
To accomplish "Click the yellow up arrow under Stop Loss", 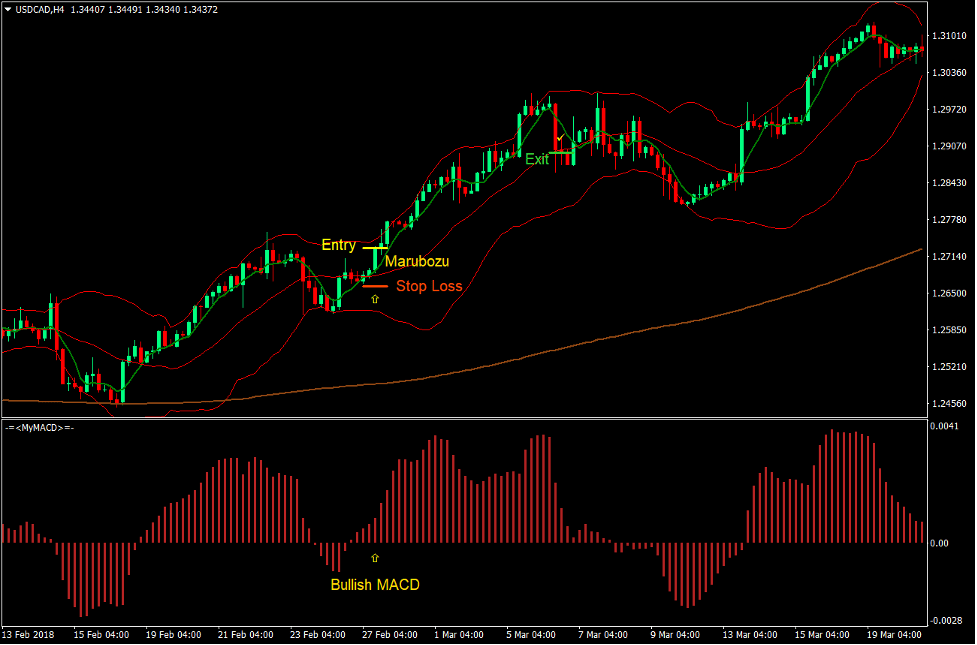I will tap(374, 299).
